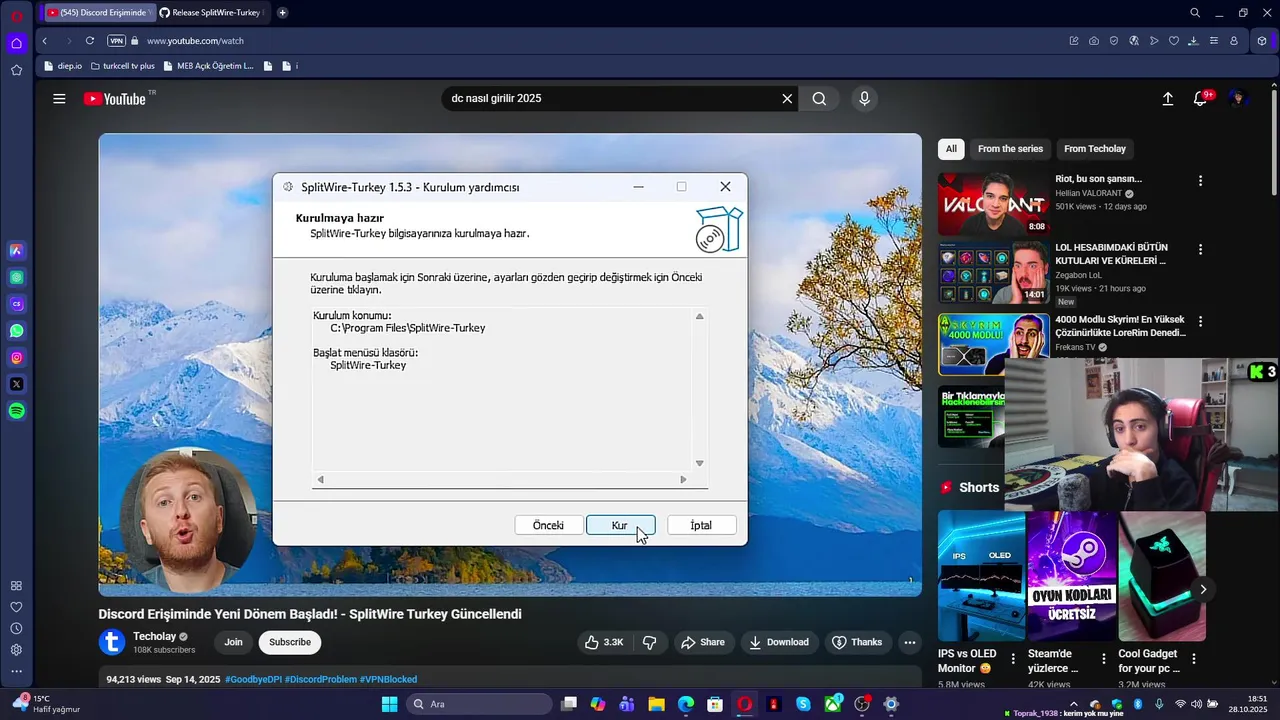Share the video
The image size is (1280, 720).
point(703,642)
